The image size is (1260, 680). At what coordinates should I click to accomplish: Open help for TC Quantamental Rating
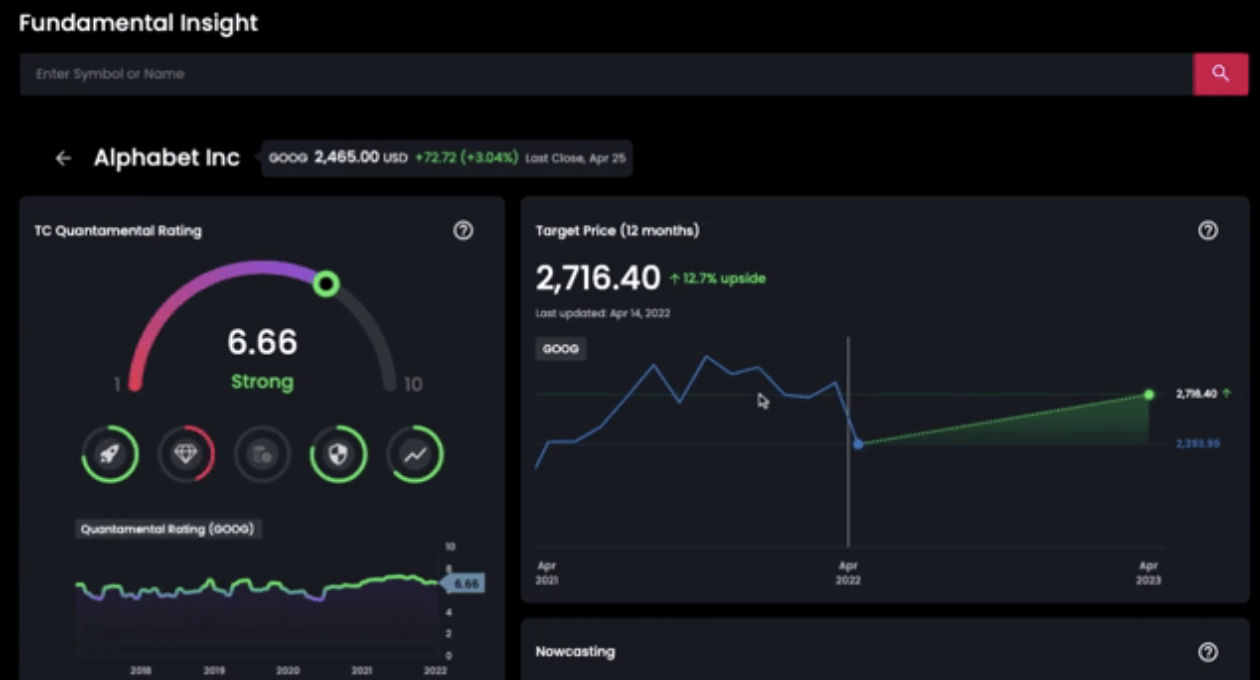(463, 231)
